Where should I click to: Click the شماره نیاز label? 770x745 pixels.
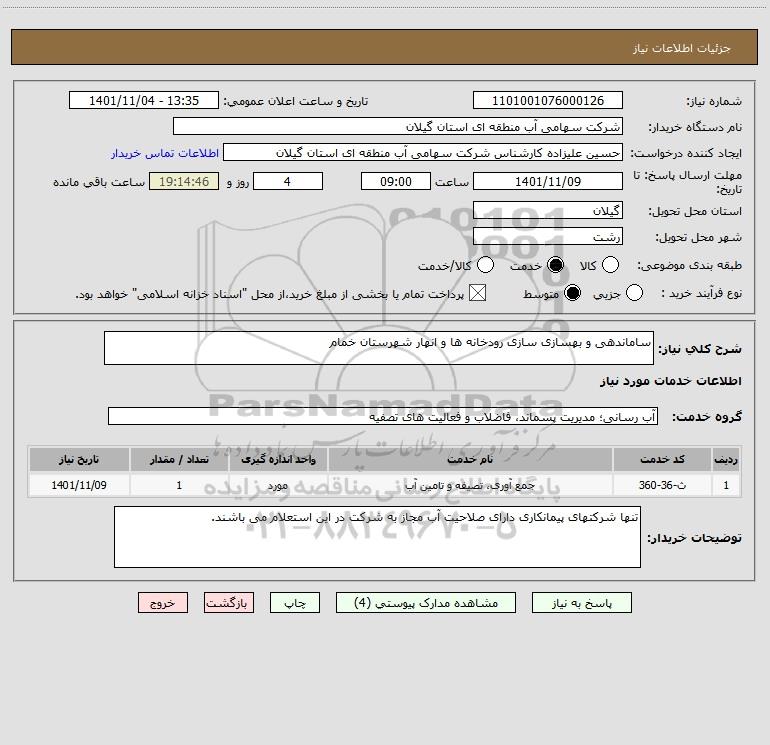[714, 101]
